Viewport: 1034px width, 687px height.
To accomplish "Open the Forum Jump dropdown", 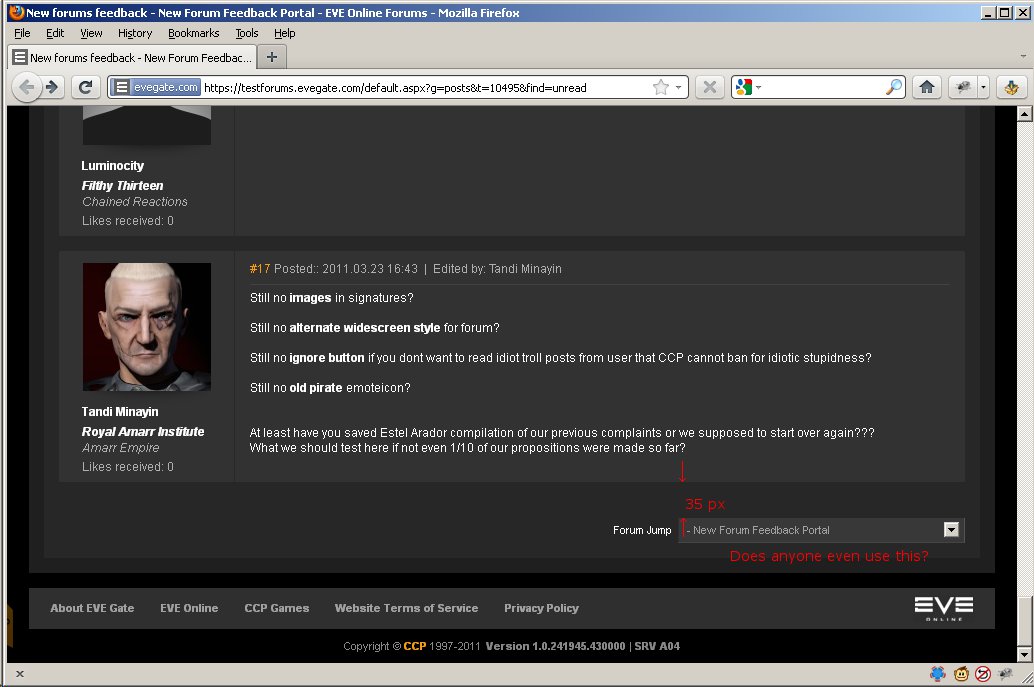I will click(x=821, y=530).
